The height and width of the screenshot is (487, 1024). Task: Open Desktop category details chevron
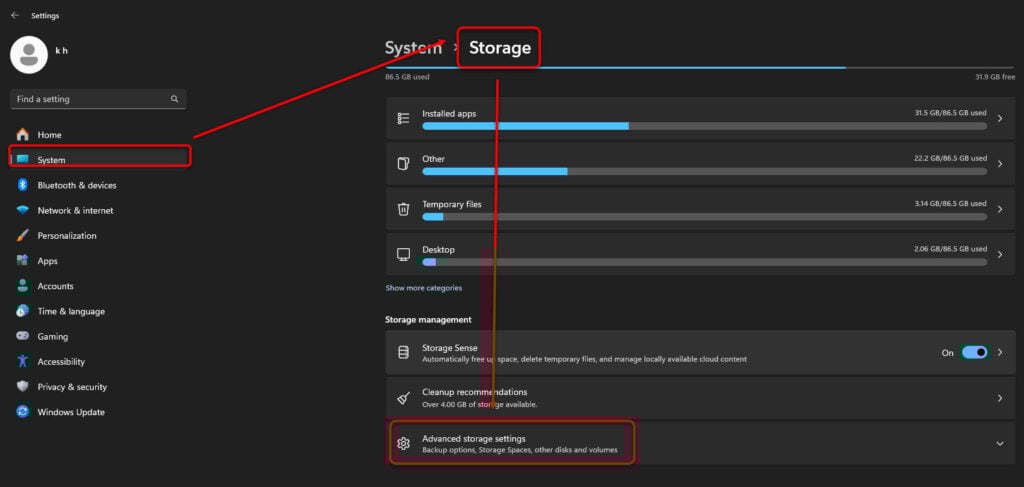tap(1000, 255)
